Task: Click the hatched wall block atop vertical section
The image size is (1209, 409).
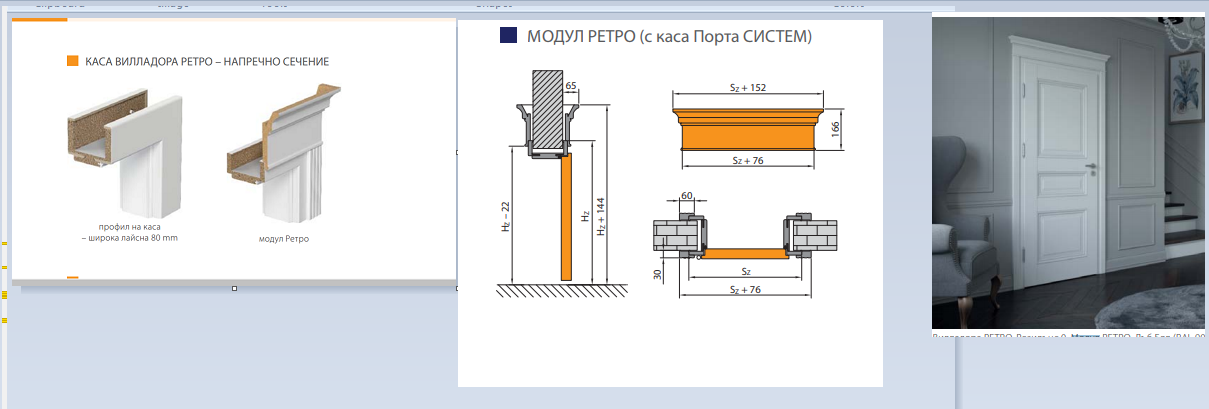Action: pyautogui.click(x=546, y=108)
